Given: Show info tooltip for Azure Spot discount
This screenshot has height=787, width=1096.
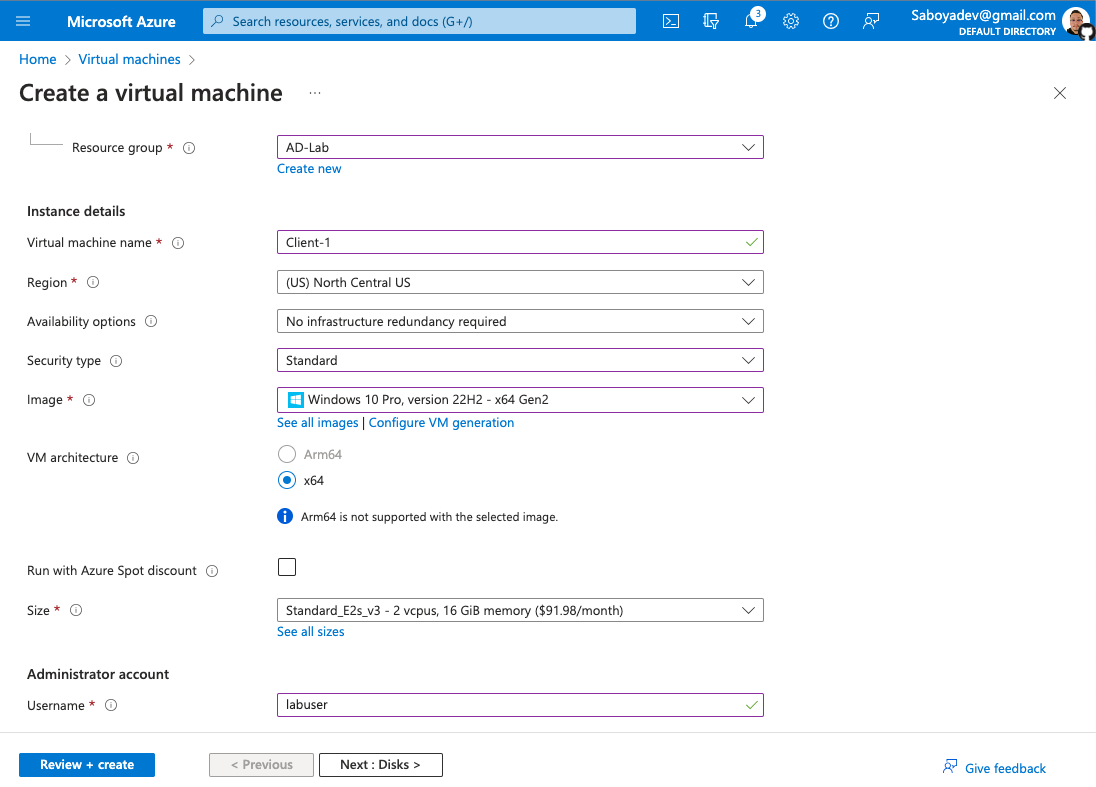Looking at the screenshot, I should pyautogui.click(x=212, y=571).
